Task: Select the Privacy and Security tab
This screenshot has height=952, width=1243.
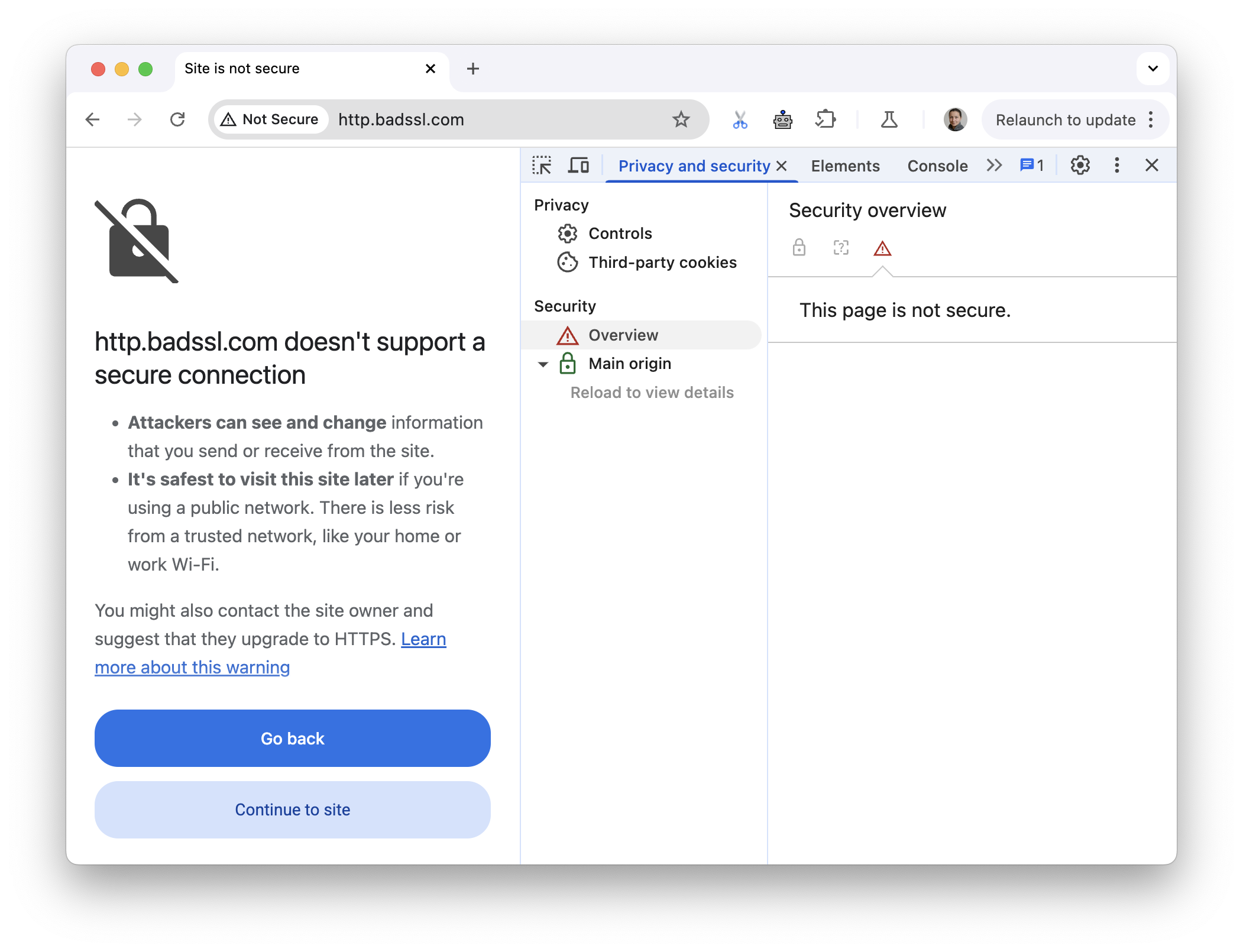Action: tap(694, 165)
